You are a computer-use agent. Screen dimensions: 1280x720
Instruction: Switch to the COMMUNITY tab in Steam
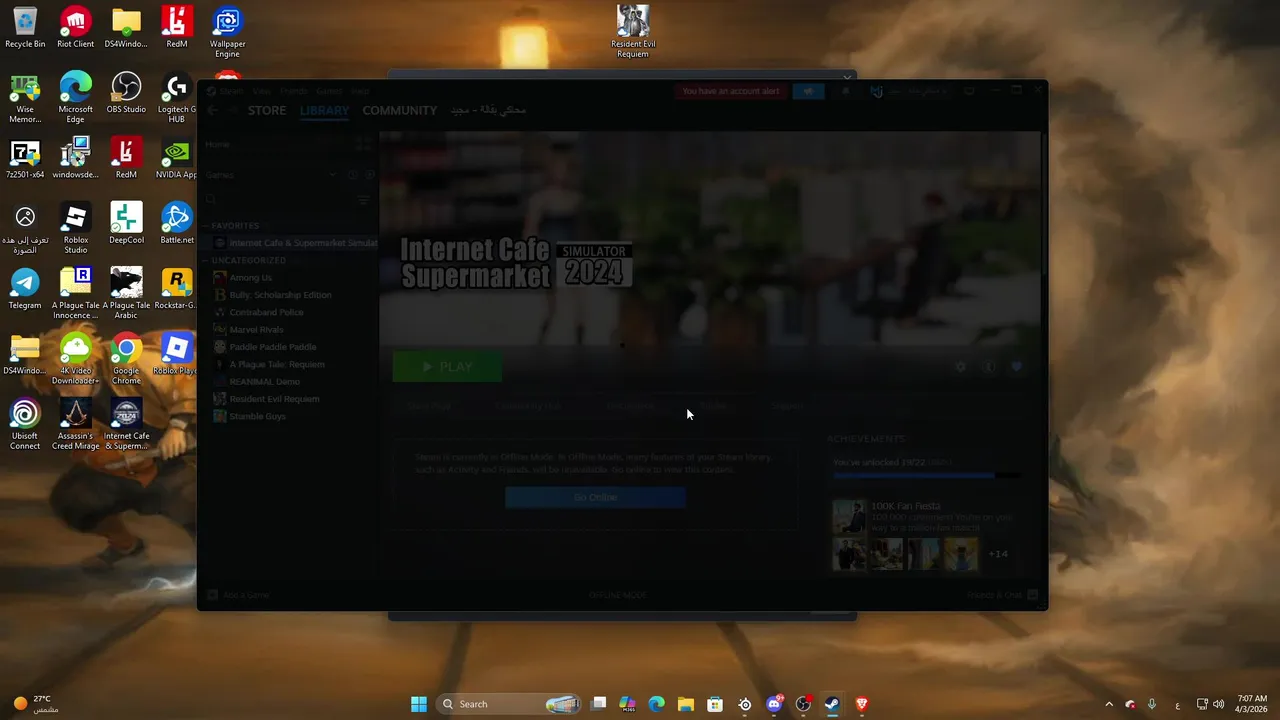coord(400,110)
